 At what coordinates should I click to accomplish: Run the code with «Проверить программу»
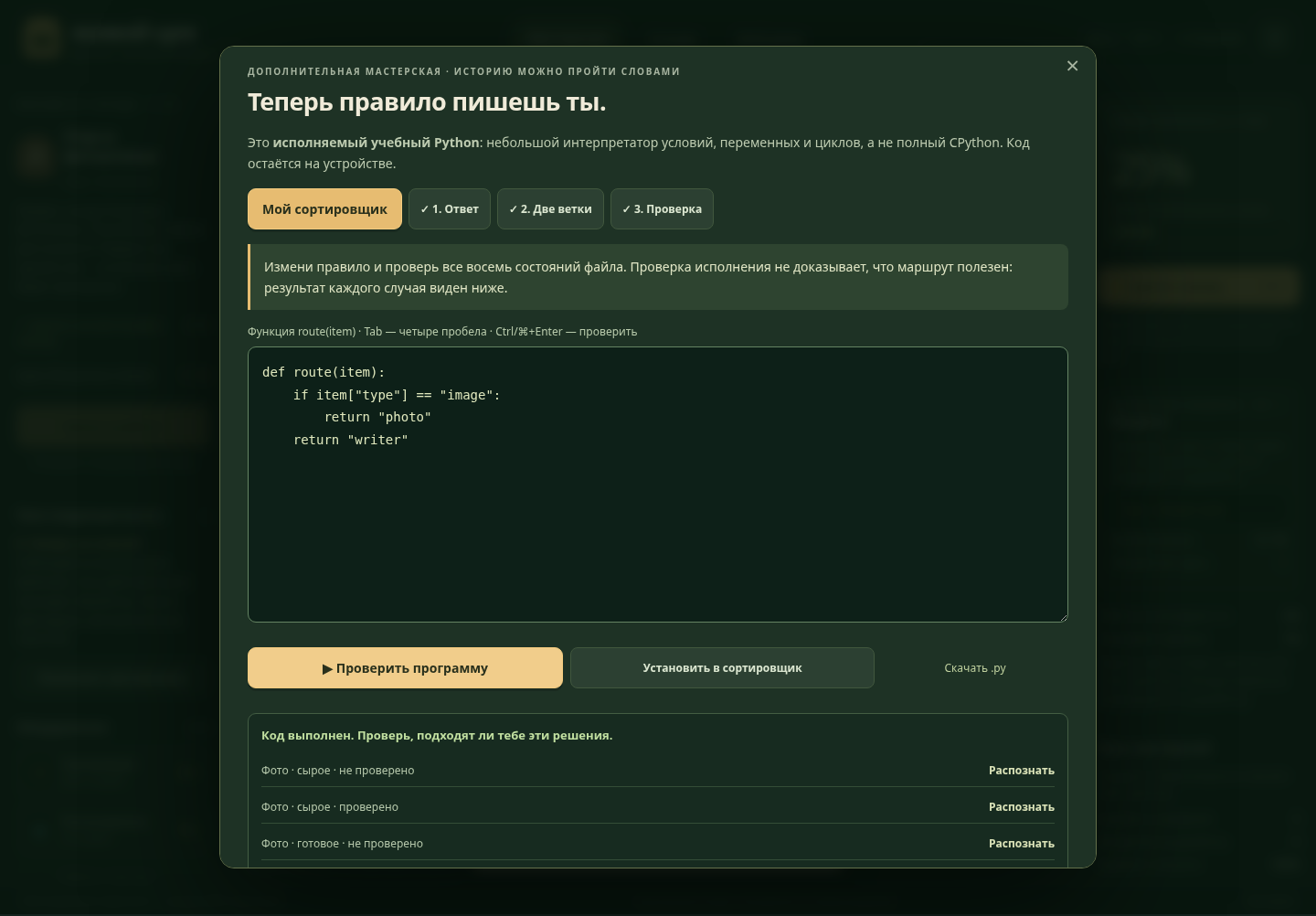click(405, 668)
